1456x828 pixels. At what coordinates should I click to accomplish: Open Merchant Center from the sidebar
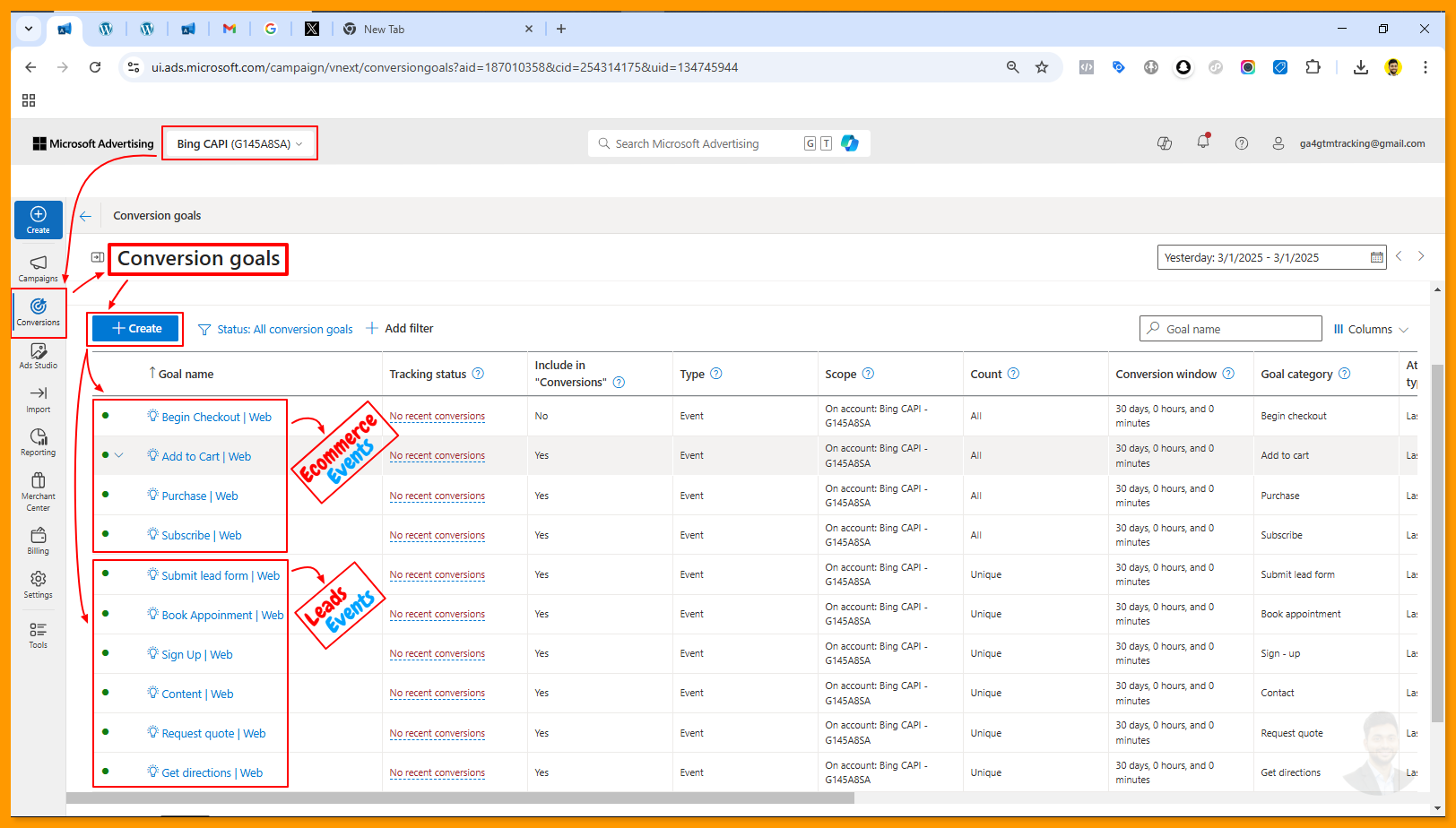point(38,489)
